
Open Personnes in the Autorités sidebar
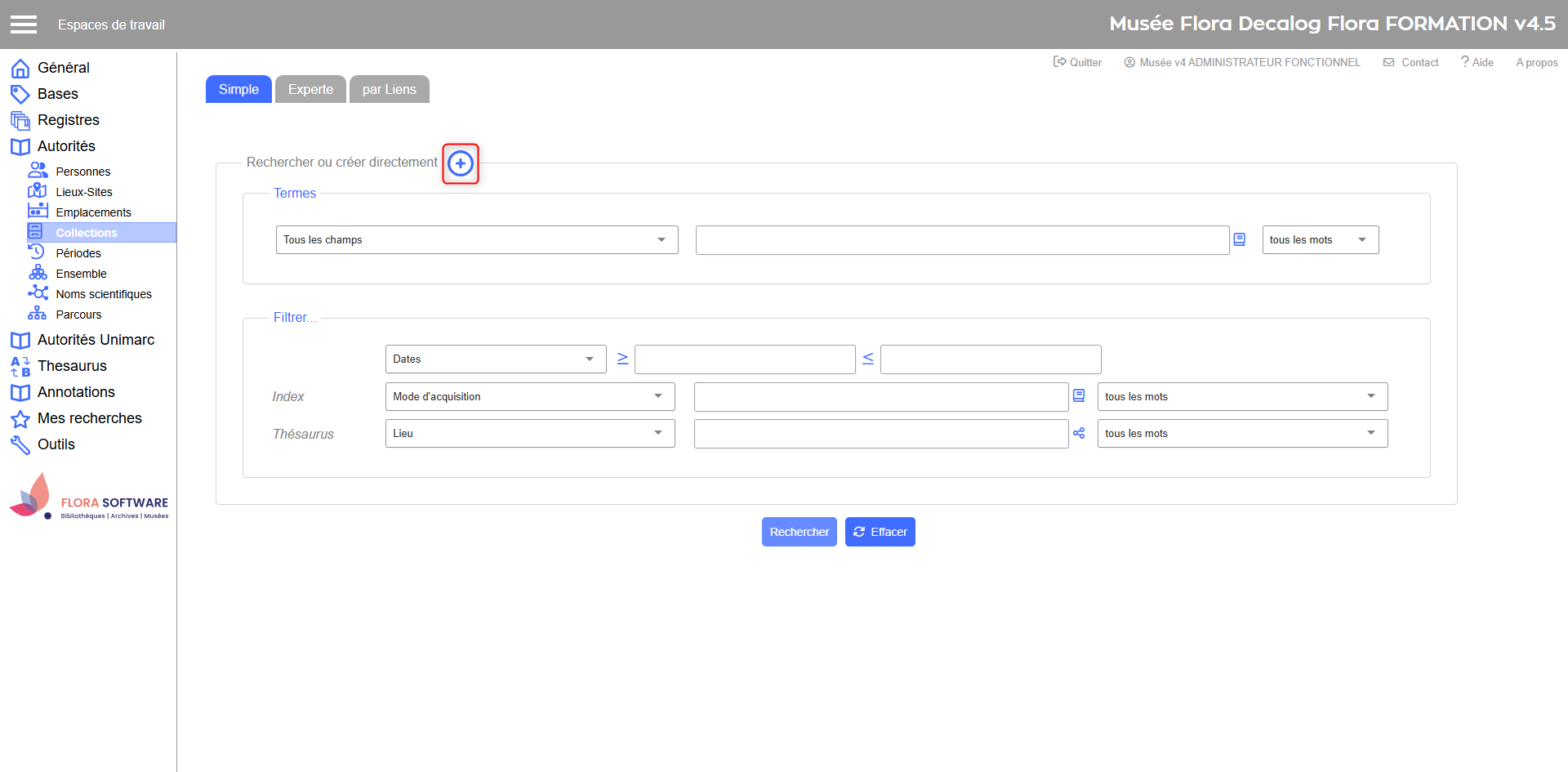pos(82,172)
